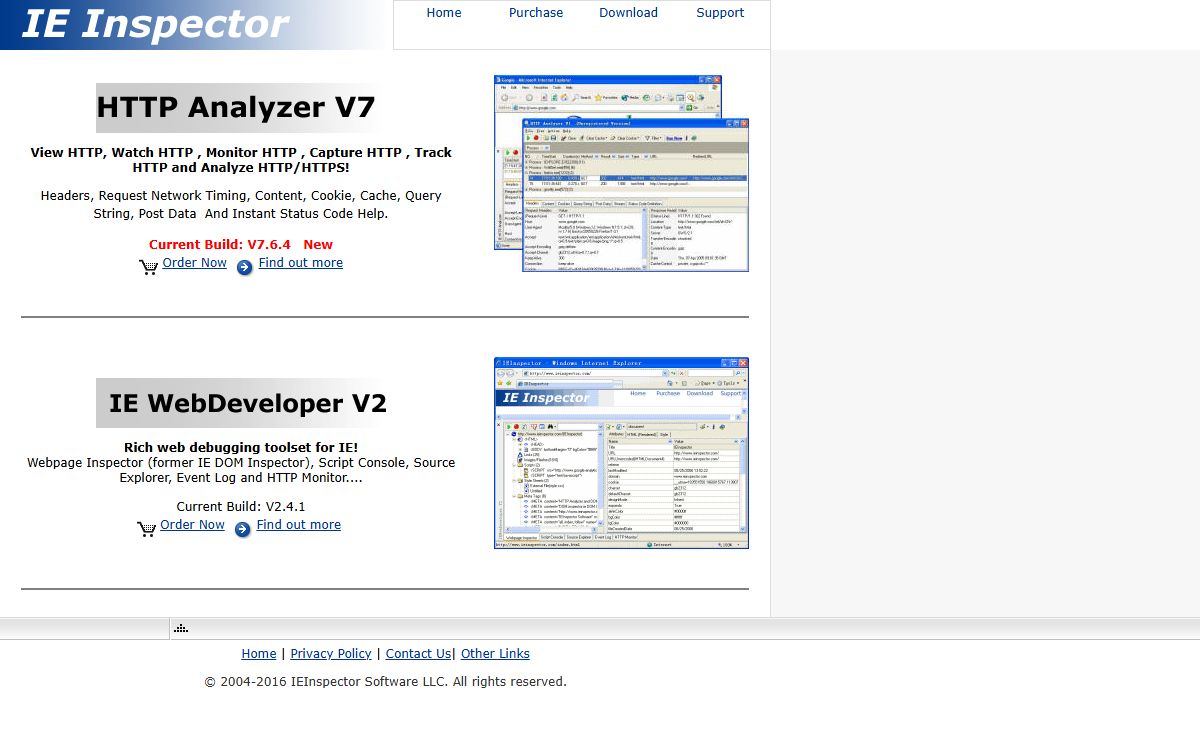Click the IE WebDeveloper V2 heading
Viewport: 1200px width, 740px height.
[x=247, y=403]
